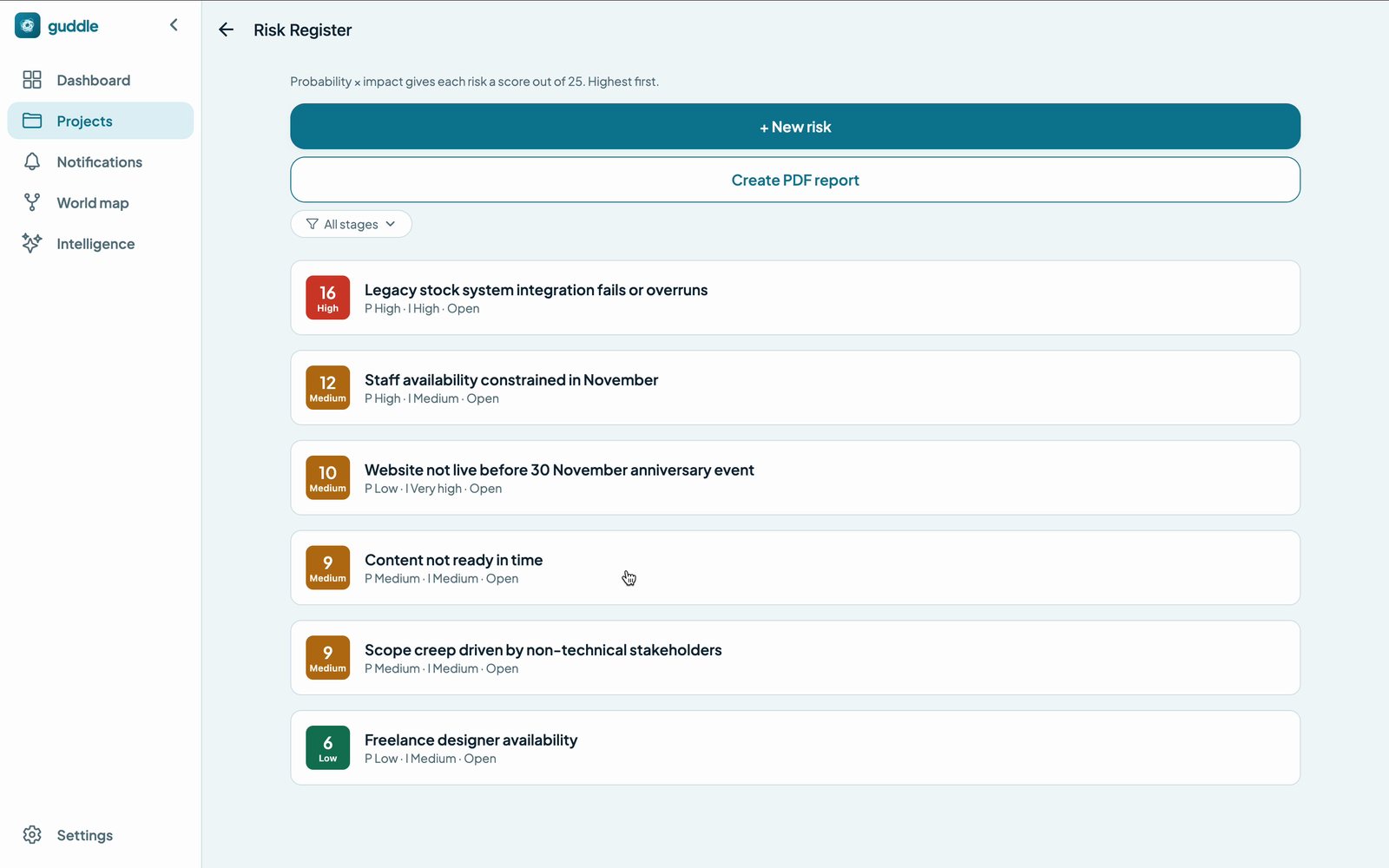
Task: Click 'P High · I High · Open' text
Action: [422, 309]
